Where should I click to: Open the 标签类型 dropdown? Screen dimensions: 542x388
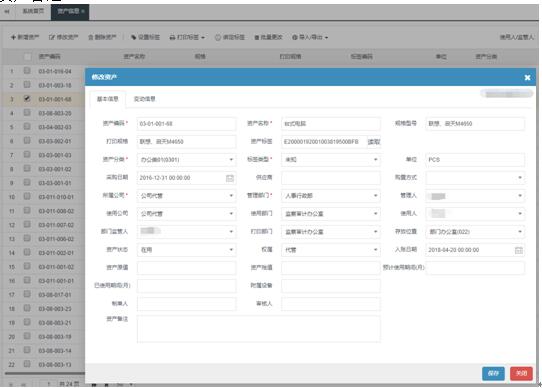[331, 160]
